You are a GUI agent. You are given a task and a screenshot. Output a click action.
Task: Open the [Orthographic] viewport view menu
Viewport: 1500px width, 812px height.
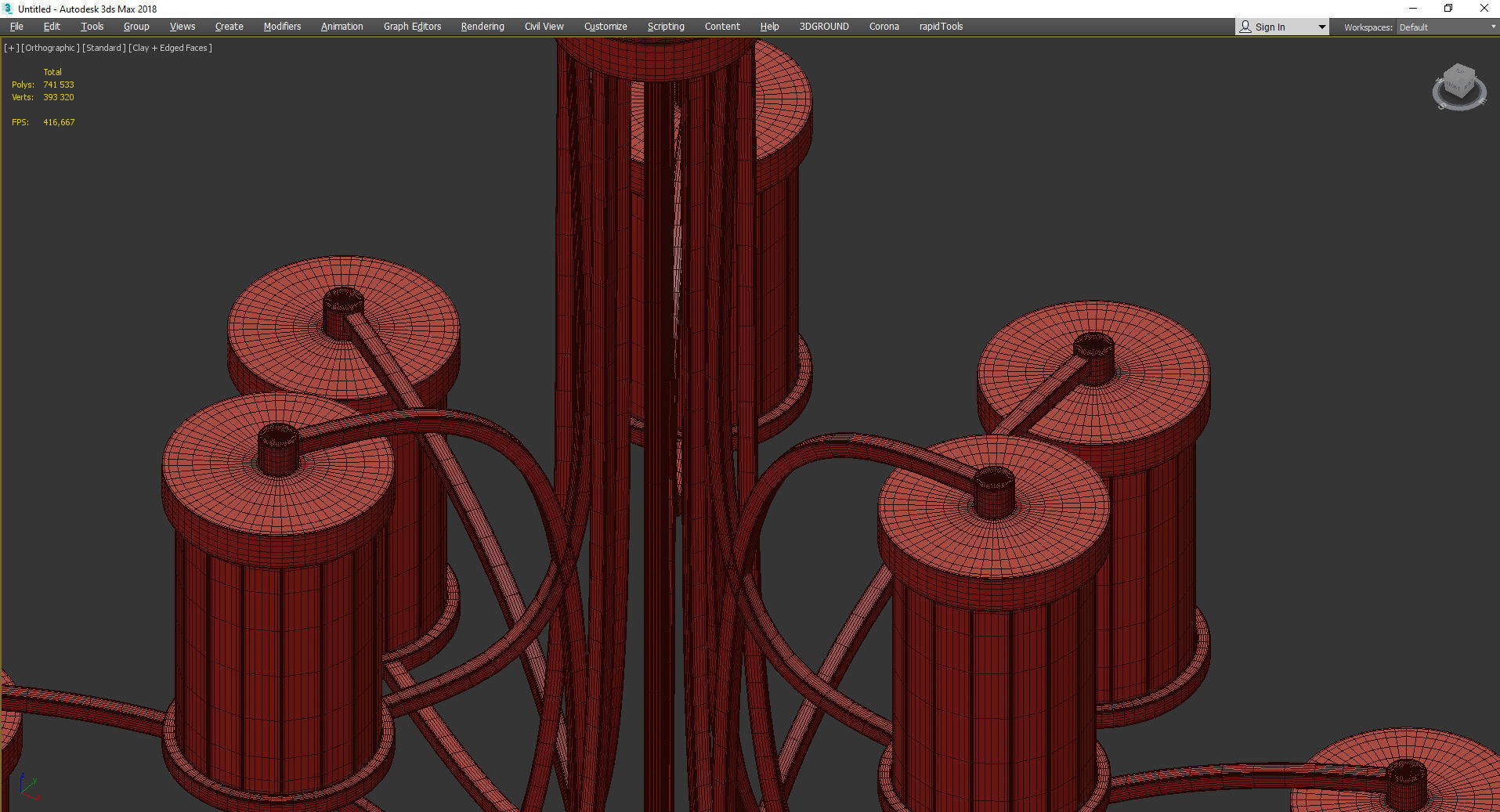(50, 48)
